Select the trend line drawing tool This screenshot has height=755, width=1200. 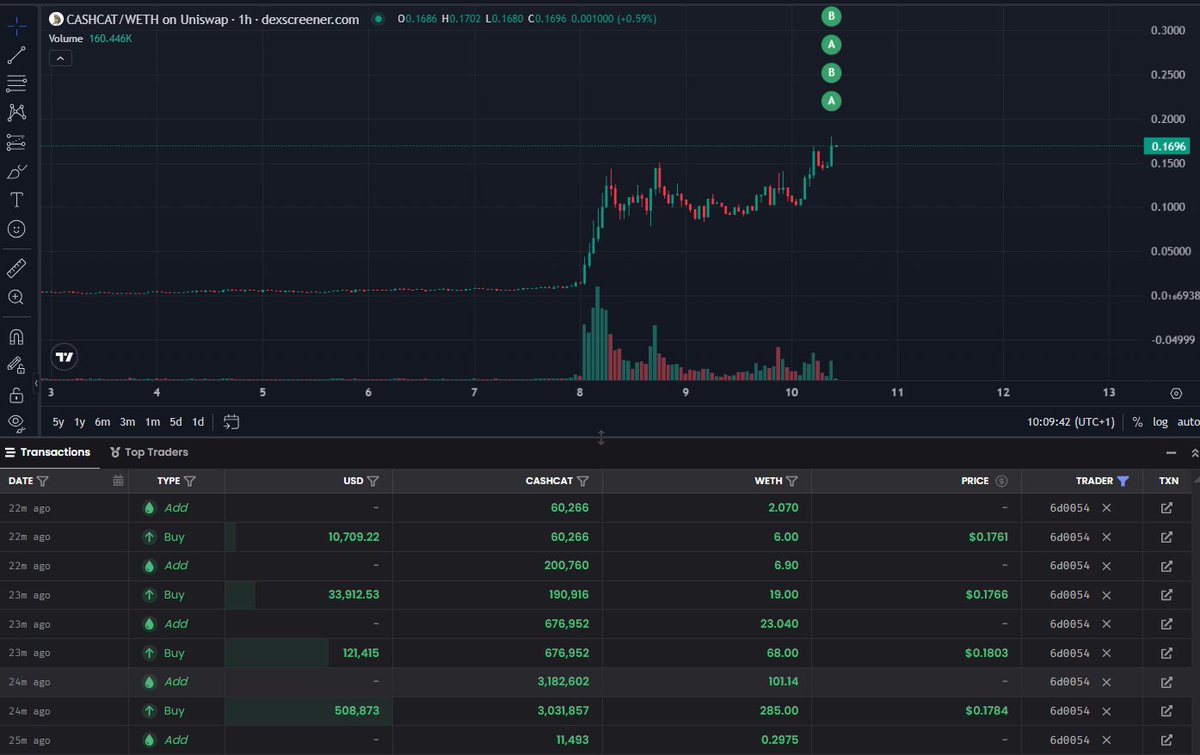coord(16,55)
